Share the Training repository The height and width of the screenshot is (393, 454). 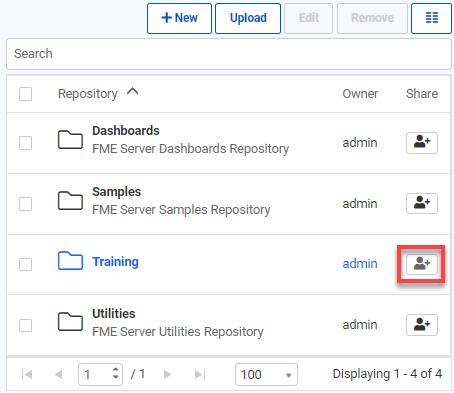(x=422, y=264)
